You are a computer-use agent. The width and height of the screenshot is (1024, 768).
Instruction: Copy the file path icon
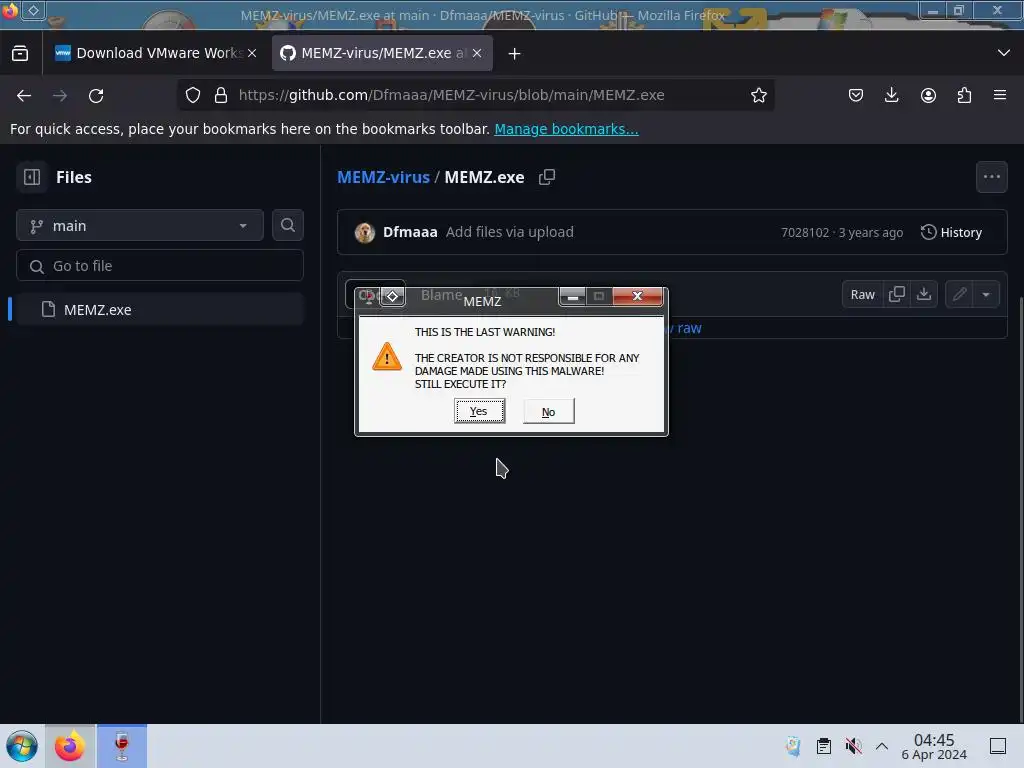547,177
